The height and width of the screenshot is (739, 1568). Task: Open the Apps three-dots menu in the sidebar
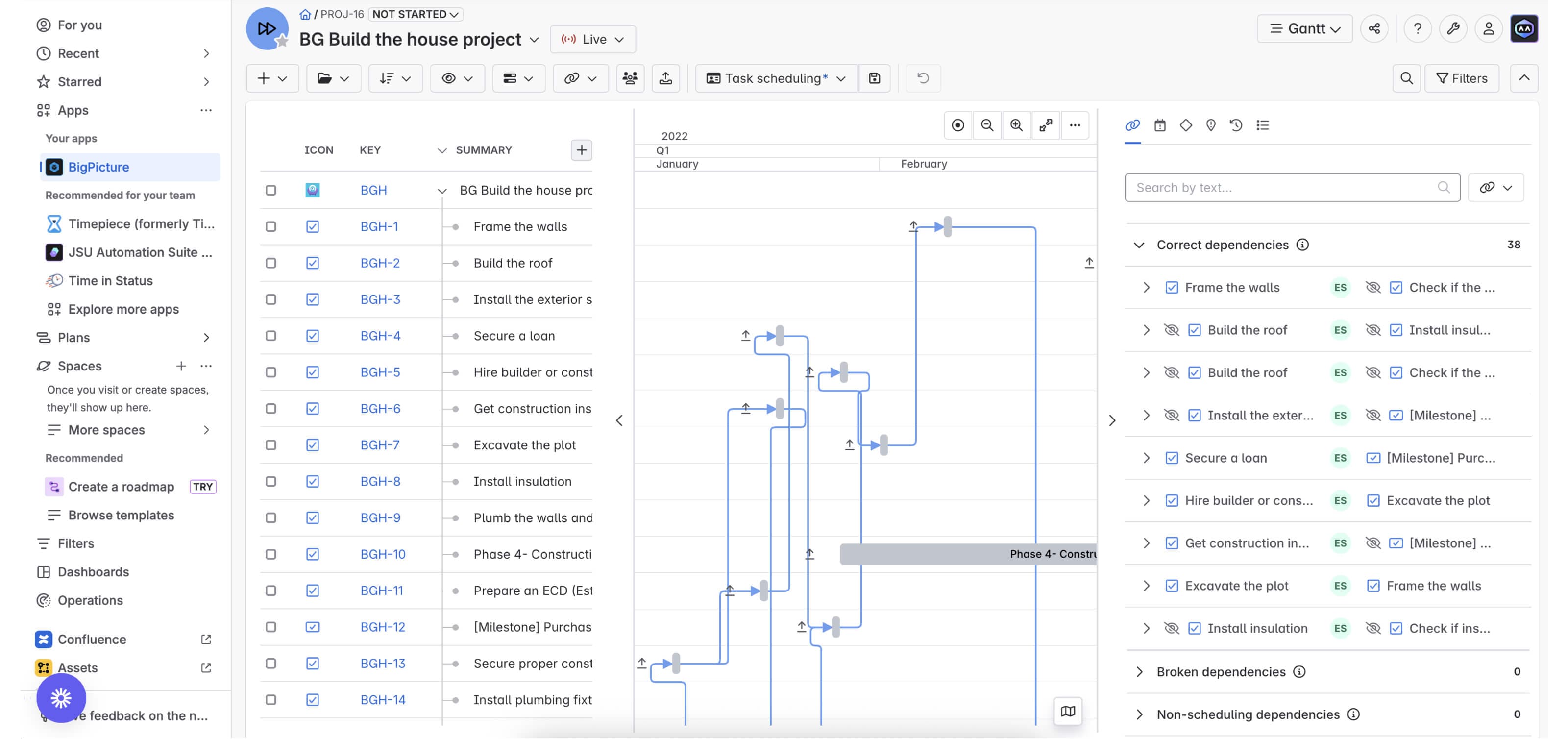pyautogui.click(x=206, y=110)
